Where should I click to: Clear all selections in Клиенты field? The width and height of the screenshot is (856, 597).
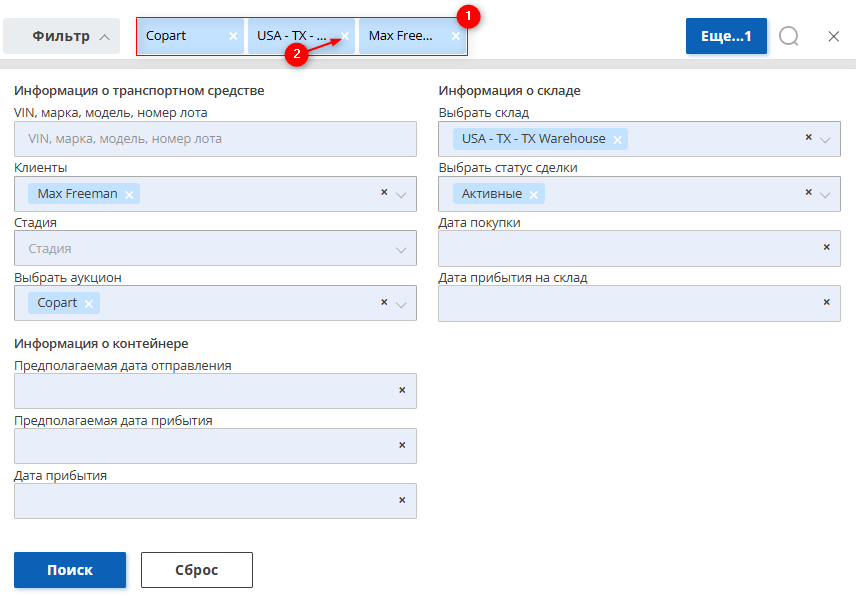coord(384,192)
